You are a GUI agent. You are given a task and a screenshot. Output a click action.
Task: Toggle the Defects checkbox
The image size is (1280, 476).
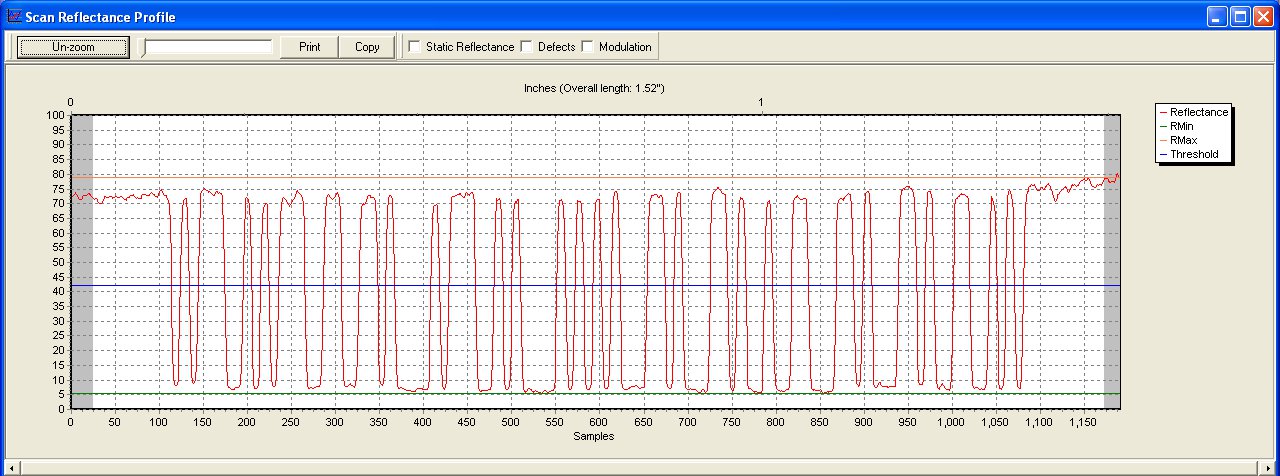(x=526, y=47)
